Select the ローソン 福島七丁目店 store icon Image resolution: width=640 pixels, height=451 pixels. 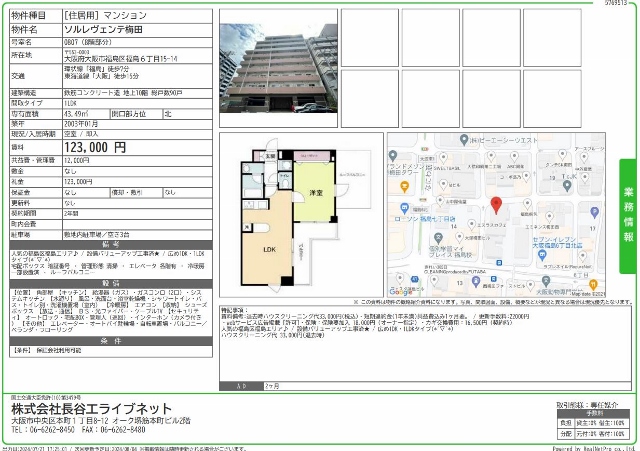404,208
